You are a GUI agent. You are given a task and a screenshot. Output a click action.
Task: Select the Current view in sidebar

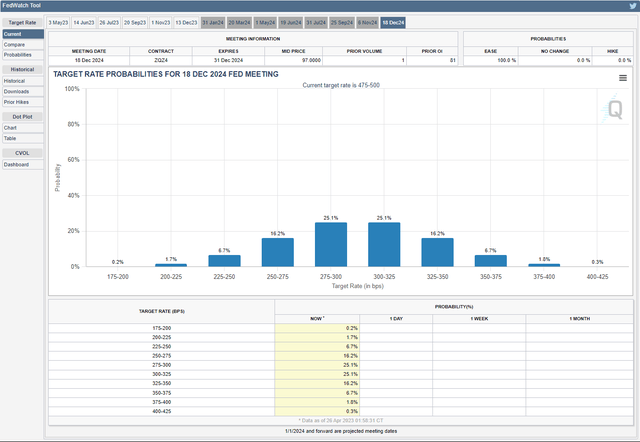point(13,34)
